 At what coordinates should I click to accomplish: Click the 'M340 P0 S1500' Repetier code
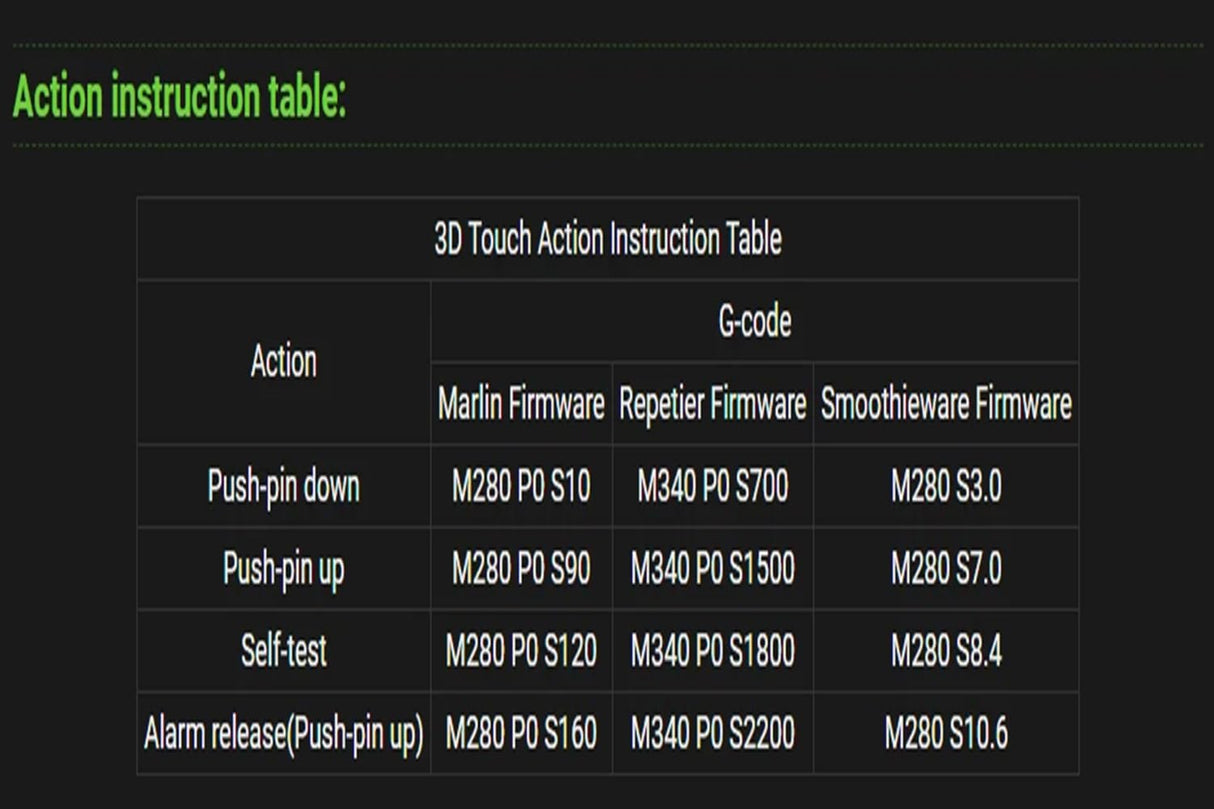click(x=712, y=569)
